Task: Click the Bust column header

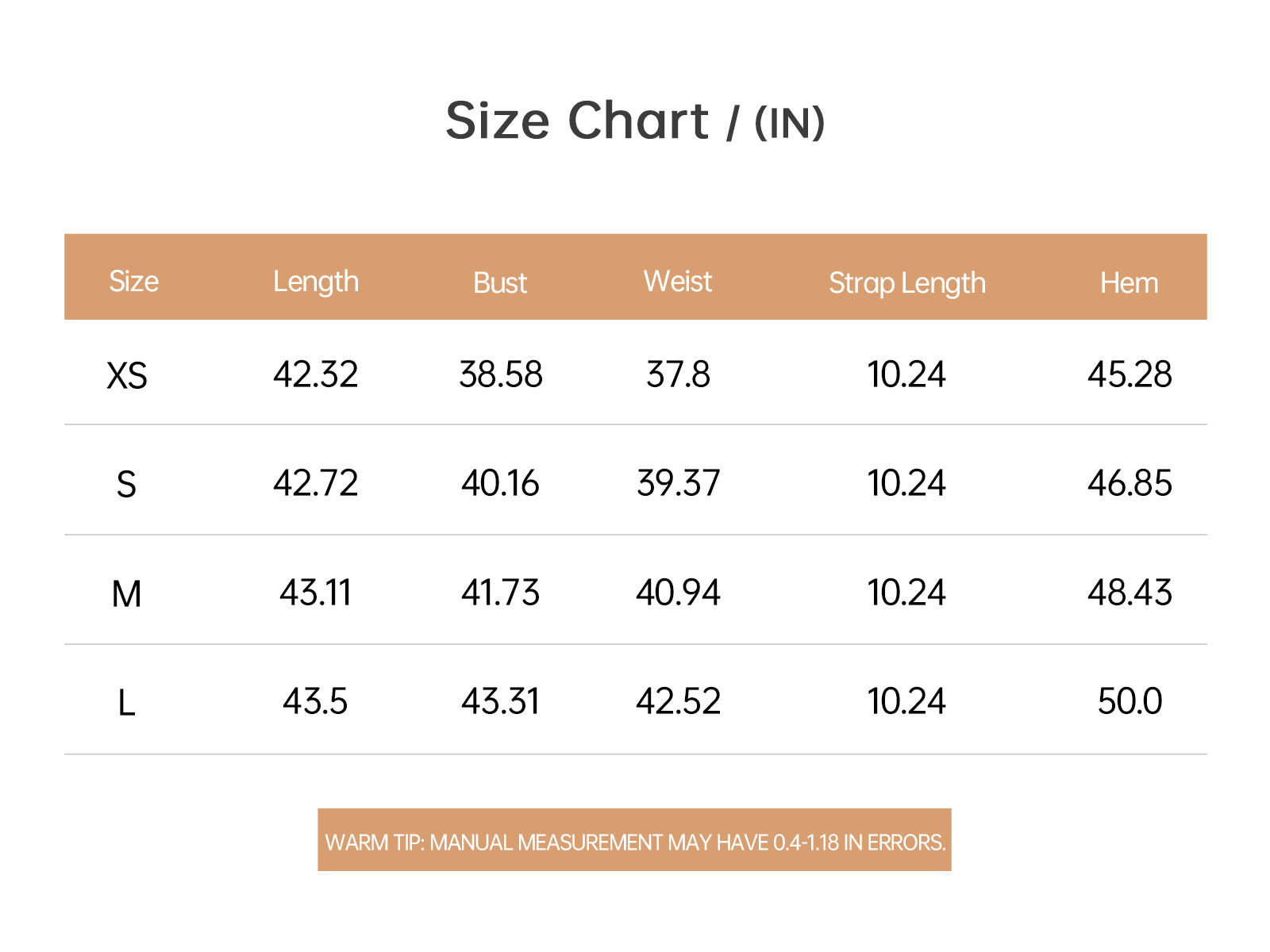Action: point(500,283)
